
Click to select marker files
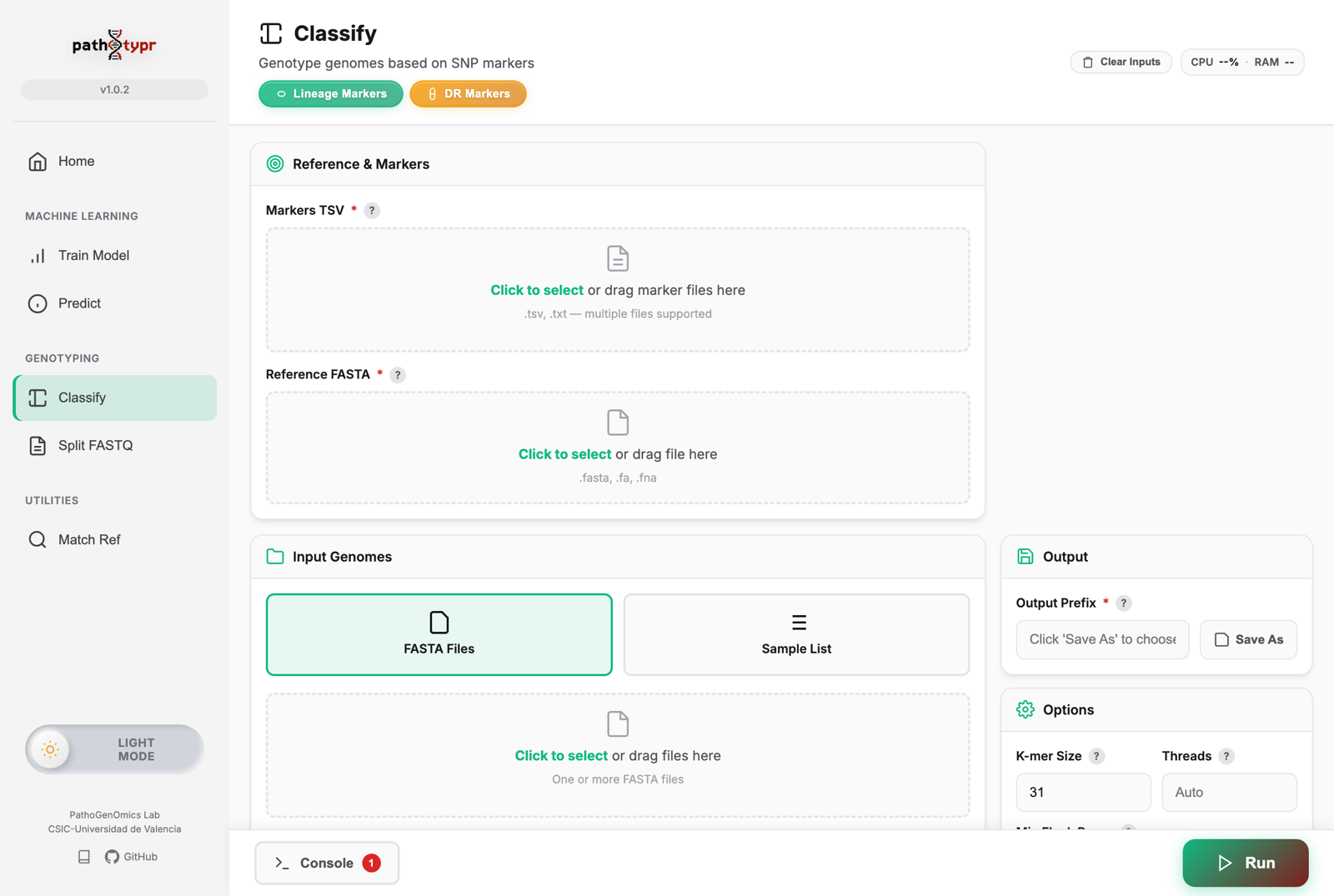537,290
